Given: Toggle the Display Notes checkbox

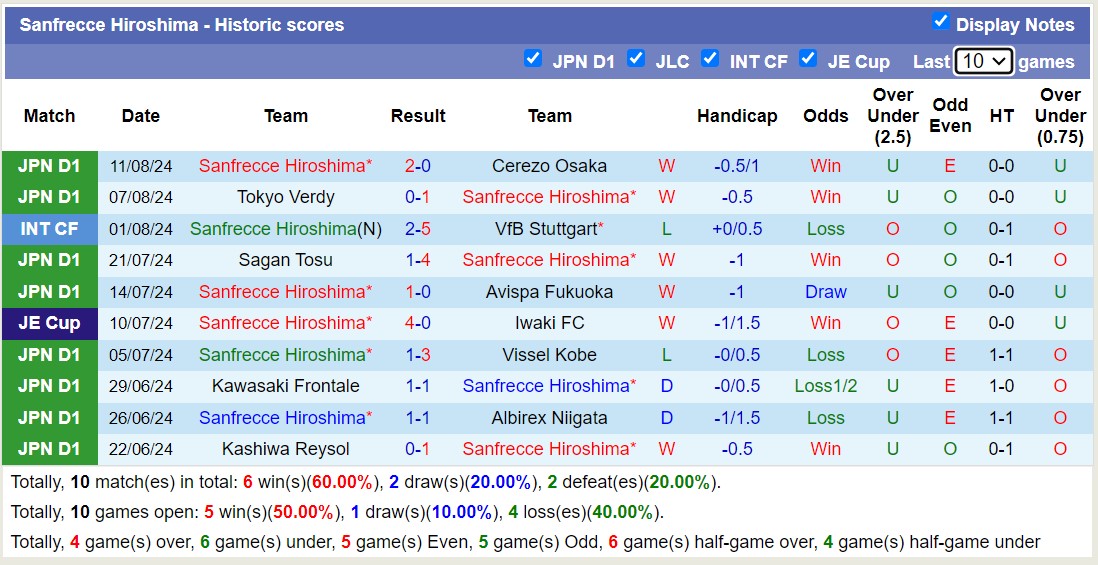Looking at the screenshot, I should (940, 22).
